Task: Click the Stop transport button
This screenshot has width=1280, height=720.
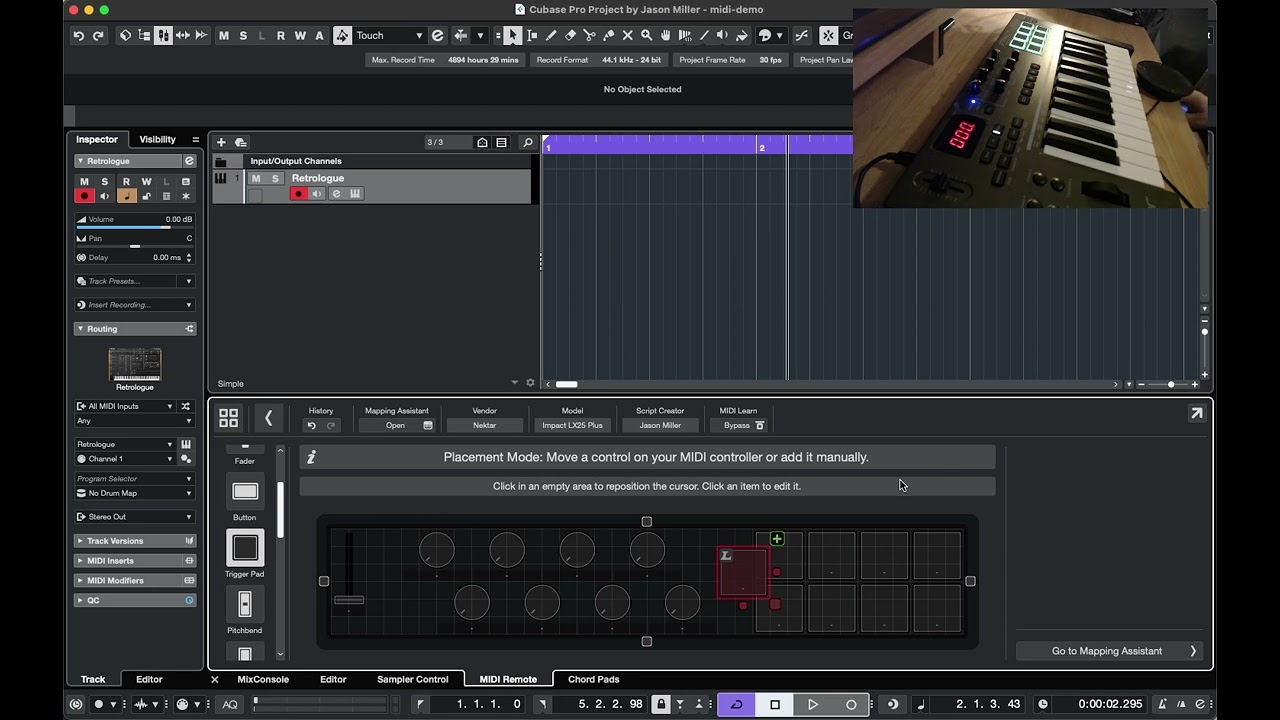Action: pos(775,704)
